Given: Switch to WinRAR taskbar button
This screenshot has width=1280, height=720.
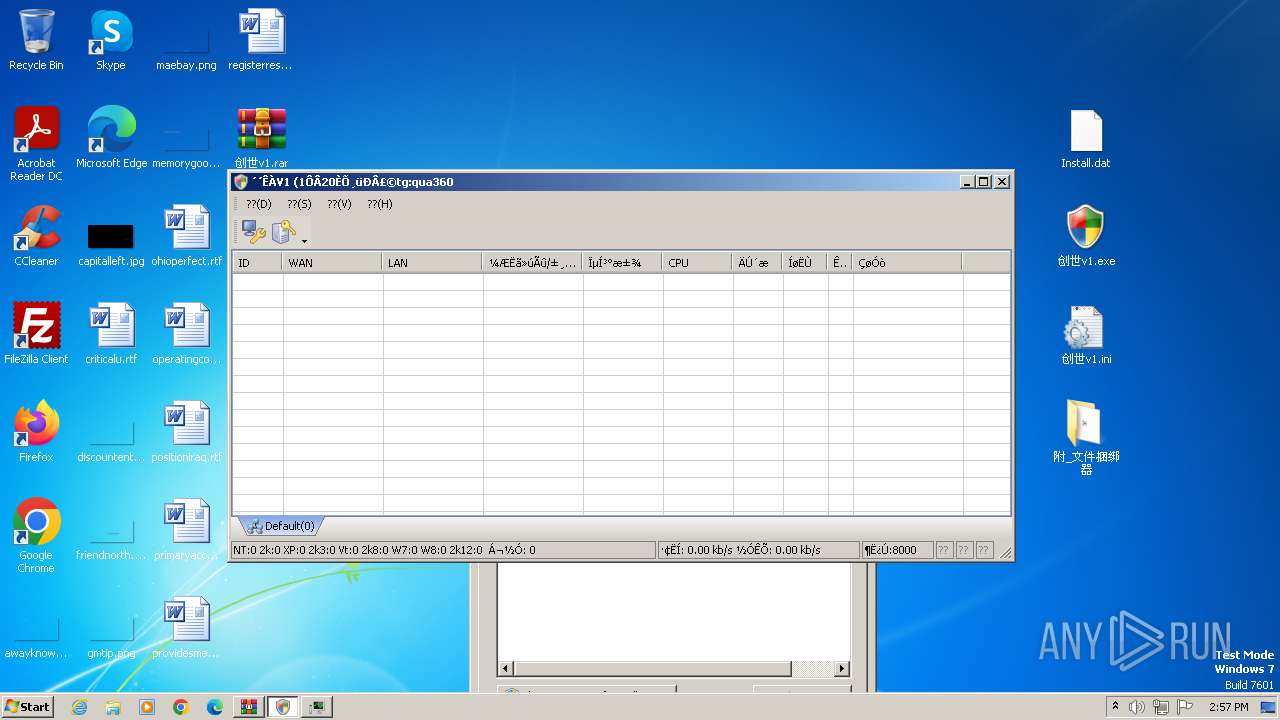Looking at the screenshot, I should click(x=249, y=707).
